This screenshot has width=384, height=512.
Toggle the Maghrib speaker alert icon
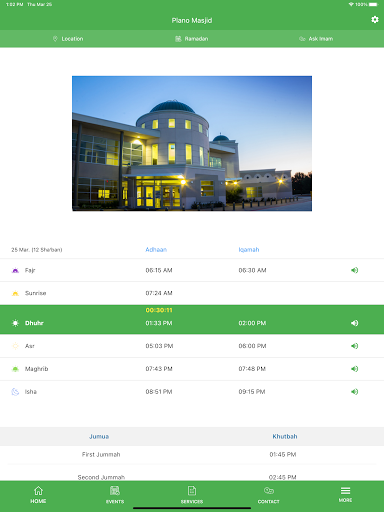click(354, 369)
